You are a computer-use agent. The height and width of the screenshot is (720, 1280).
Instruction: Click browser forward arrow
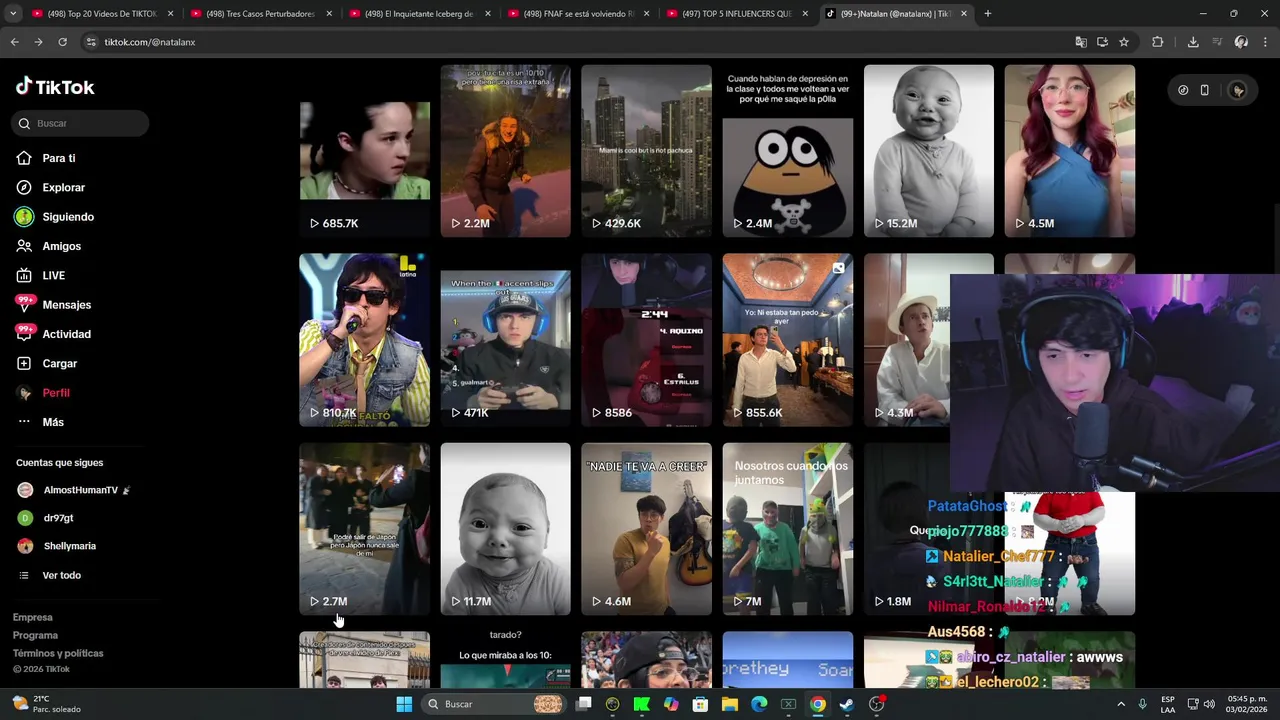pyautogui.click(x=38, y=42)
